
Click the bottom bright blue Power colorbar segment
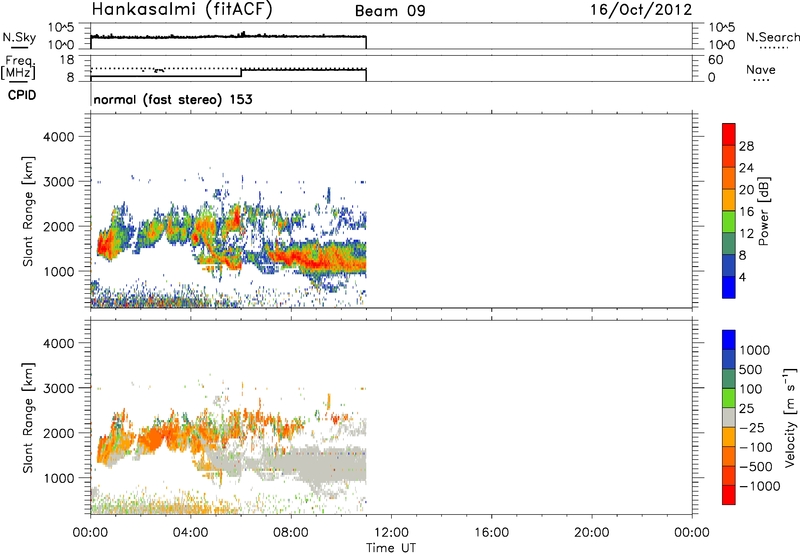(729, 288)
